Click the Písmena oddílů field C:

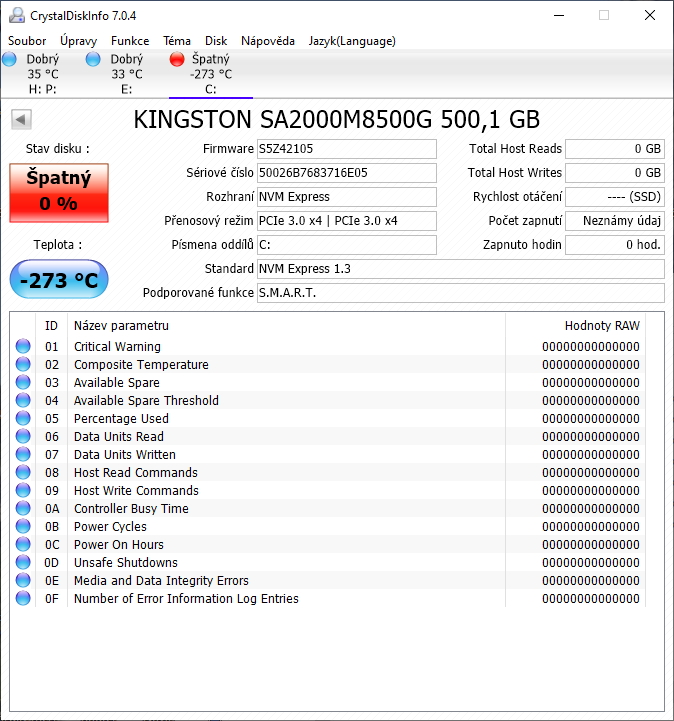pos(347,245)
